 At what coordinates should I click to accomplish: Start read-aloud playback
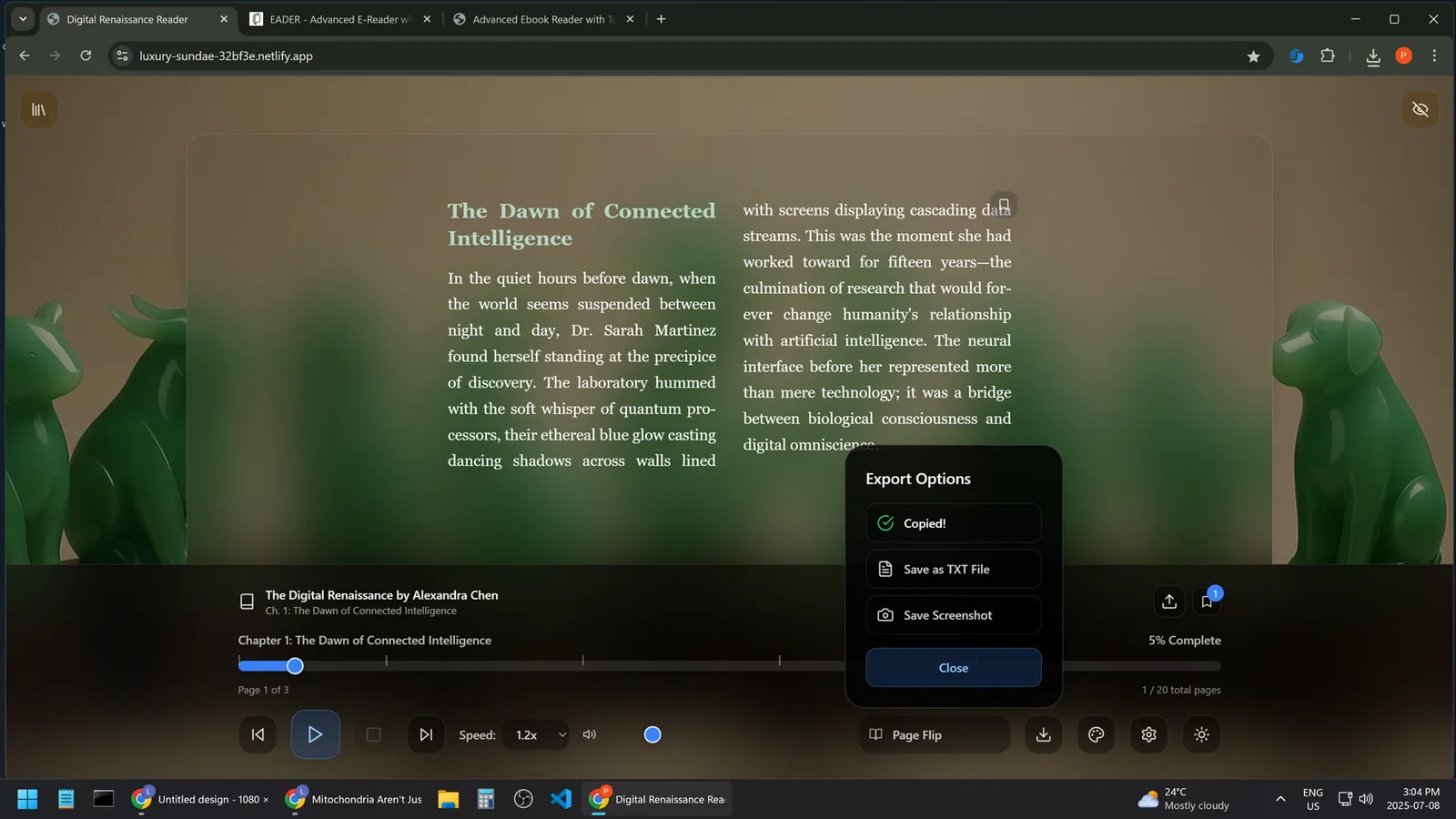(x=315, y=734)
